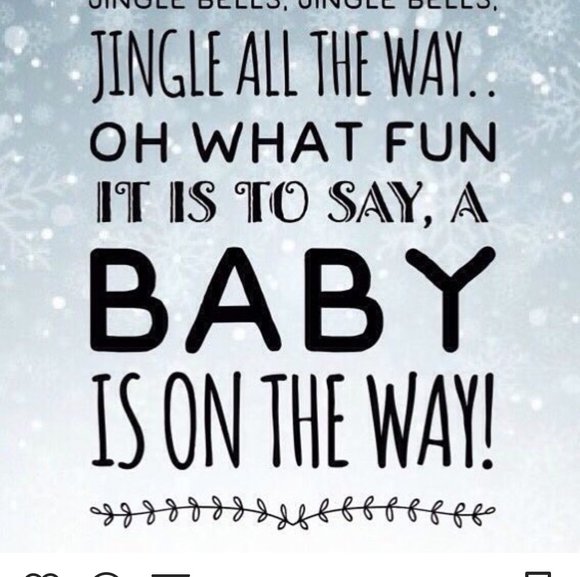The width and height of the screenshot is (580, 577).
Task: Tap the 'BABY' word in the image
Action: [x=292, y=300]
